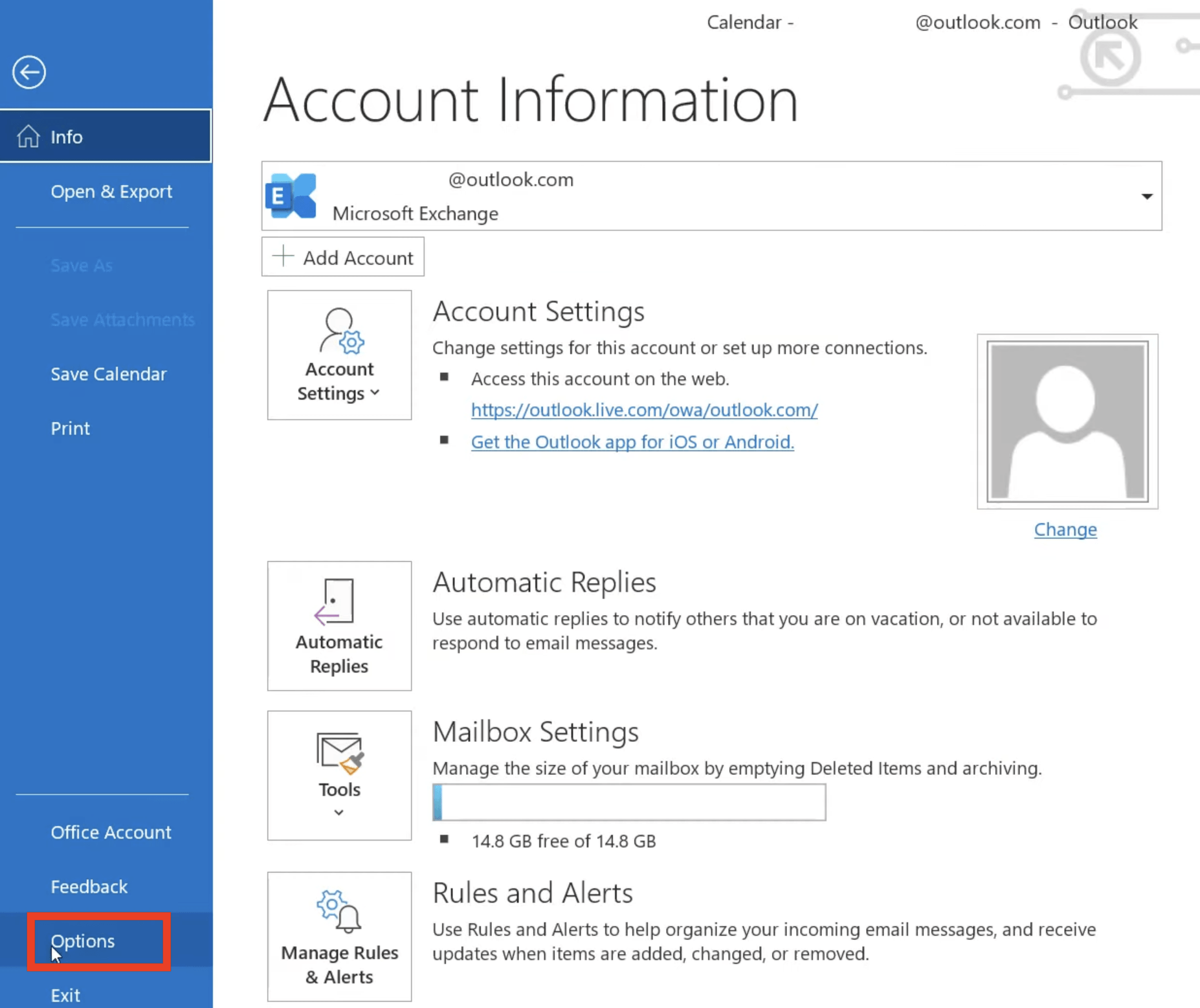Click the home icon beside Info
This screenshot has height=1008, width=1200.
pos(28,137)
